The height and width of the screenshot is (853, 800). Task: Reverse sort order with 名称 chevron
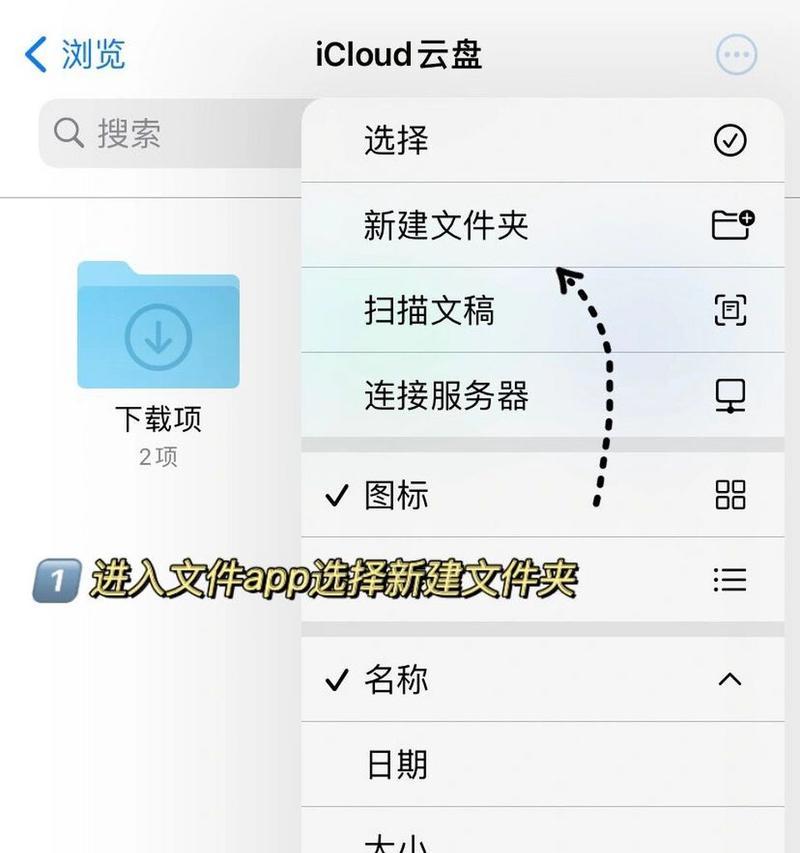730,679
